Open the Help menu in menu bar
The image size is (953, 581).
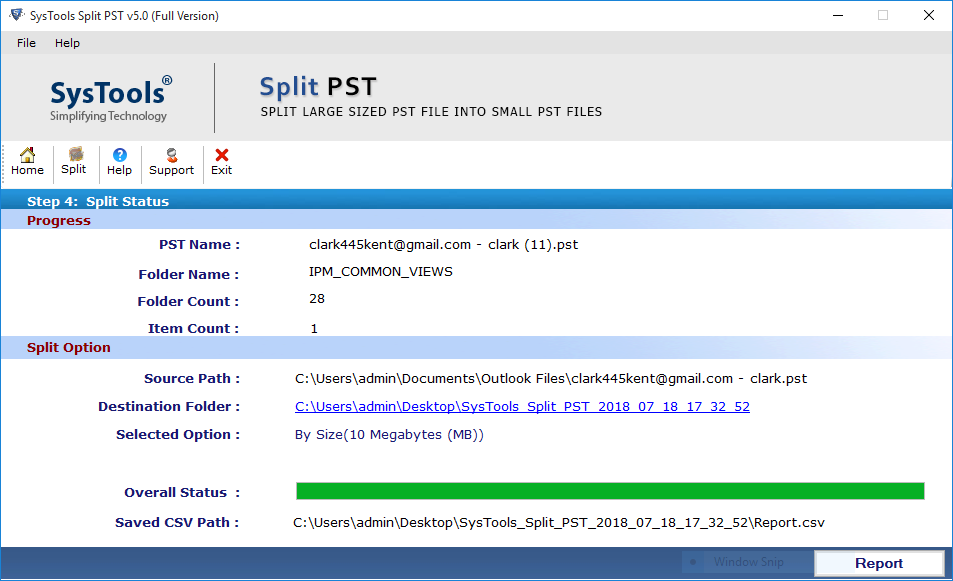(67, 43)
